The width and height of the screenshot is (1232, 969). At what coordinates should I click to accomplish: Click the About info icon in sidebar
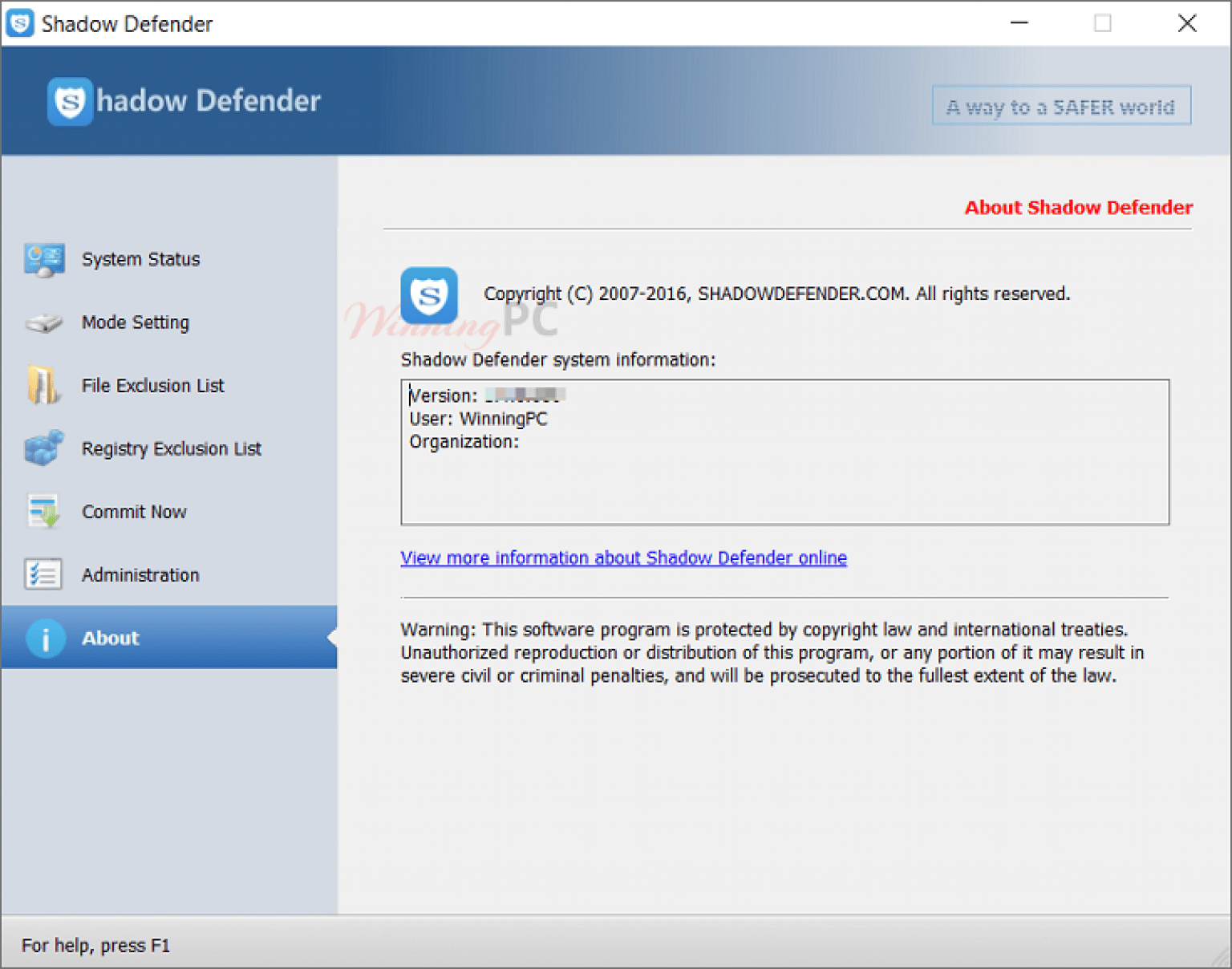(45, 638)
